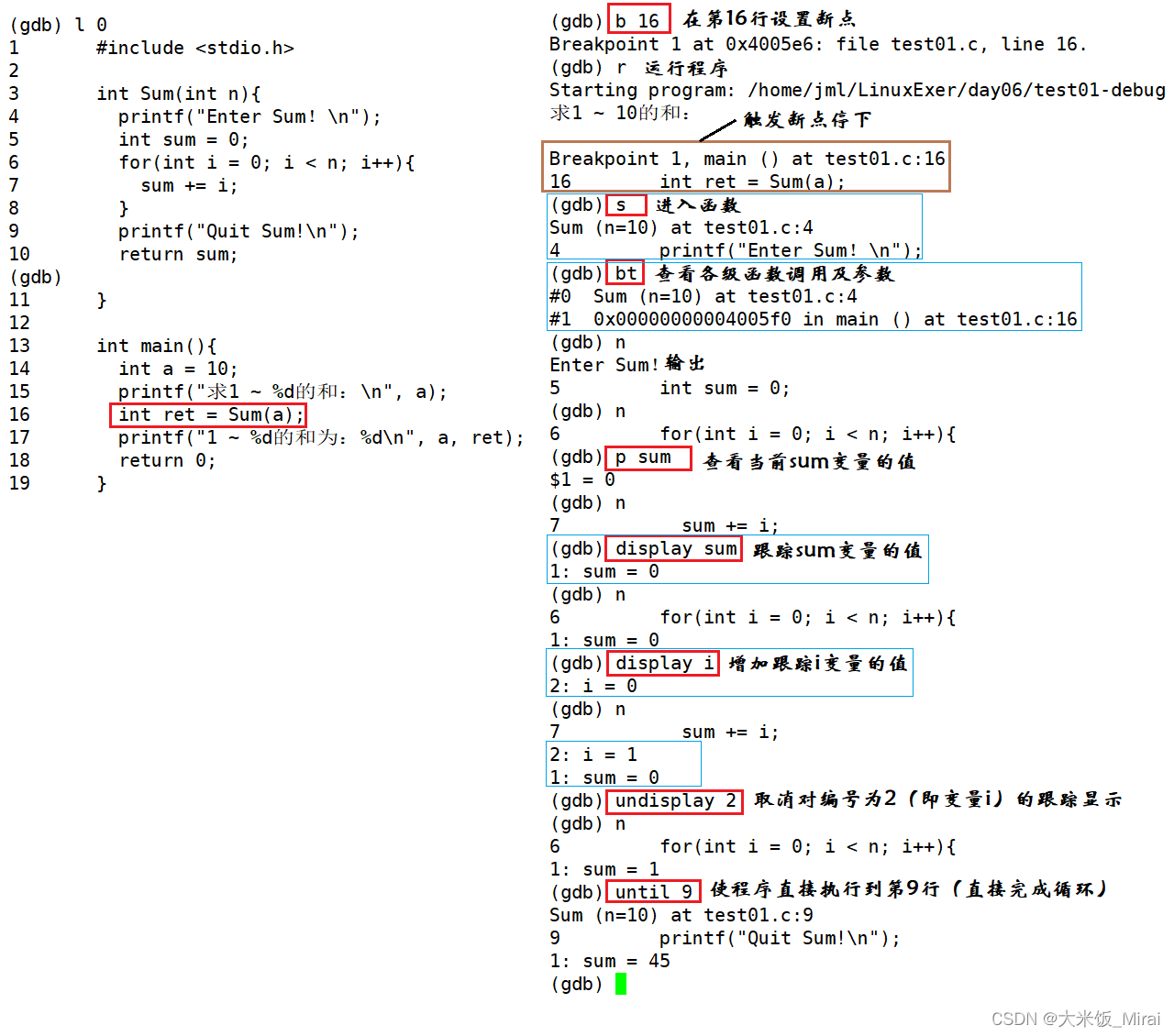Click 'Breakpoint 1 at 0x4005e6' output line

pos(818,44)
